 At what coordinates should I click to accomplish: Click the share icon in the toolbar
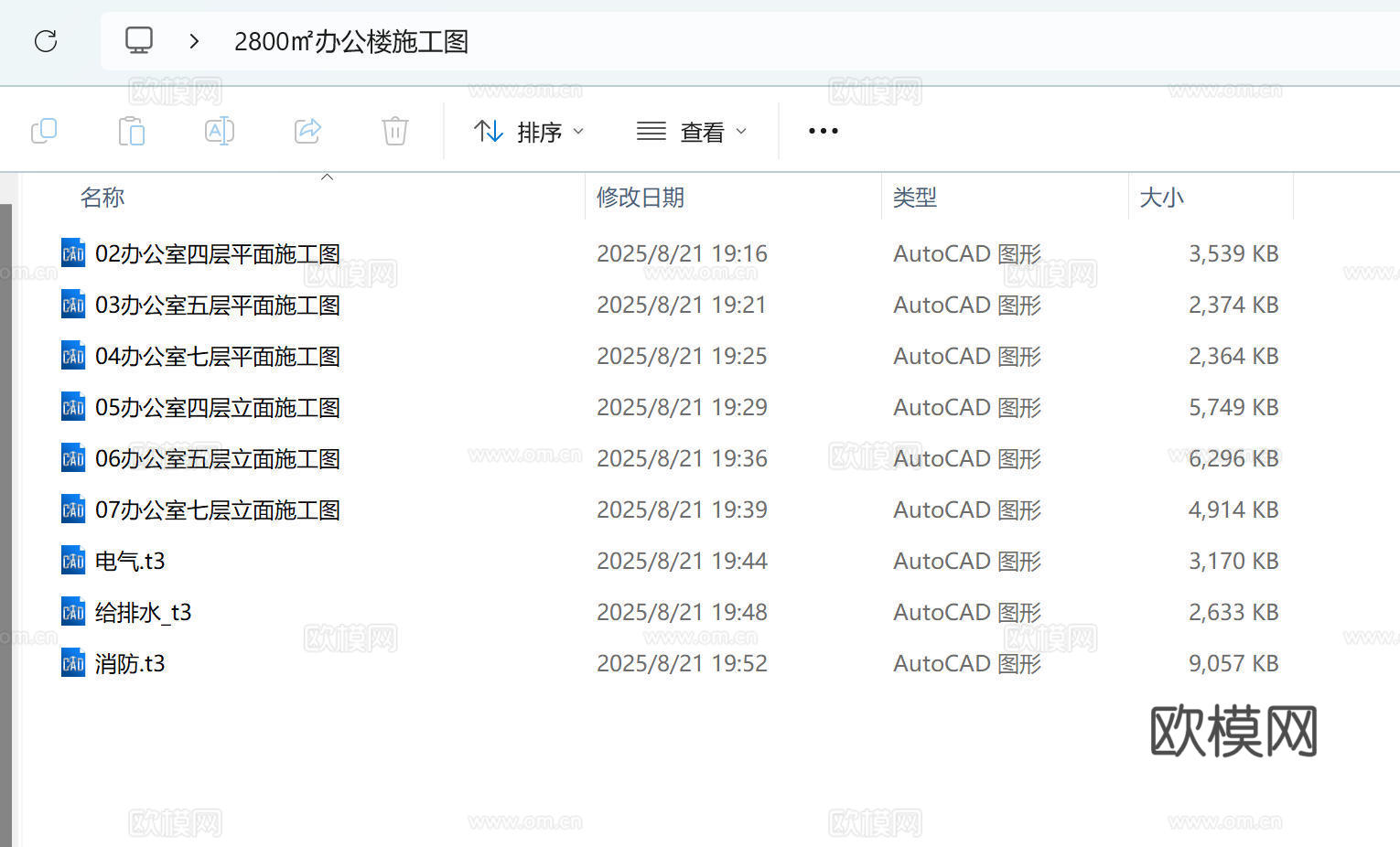click(x=307, y=131)
